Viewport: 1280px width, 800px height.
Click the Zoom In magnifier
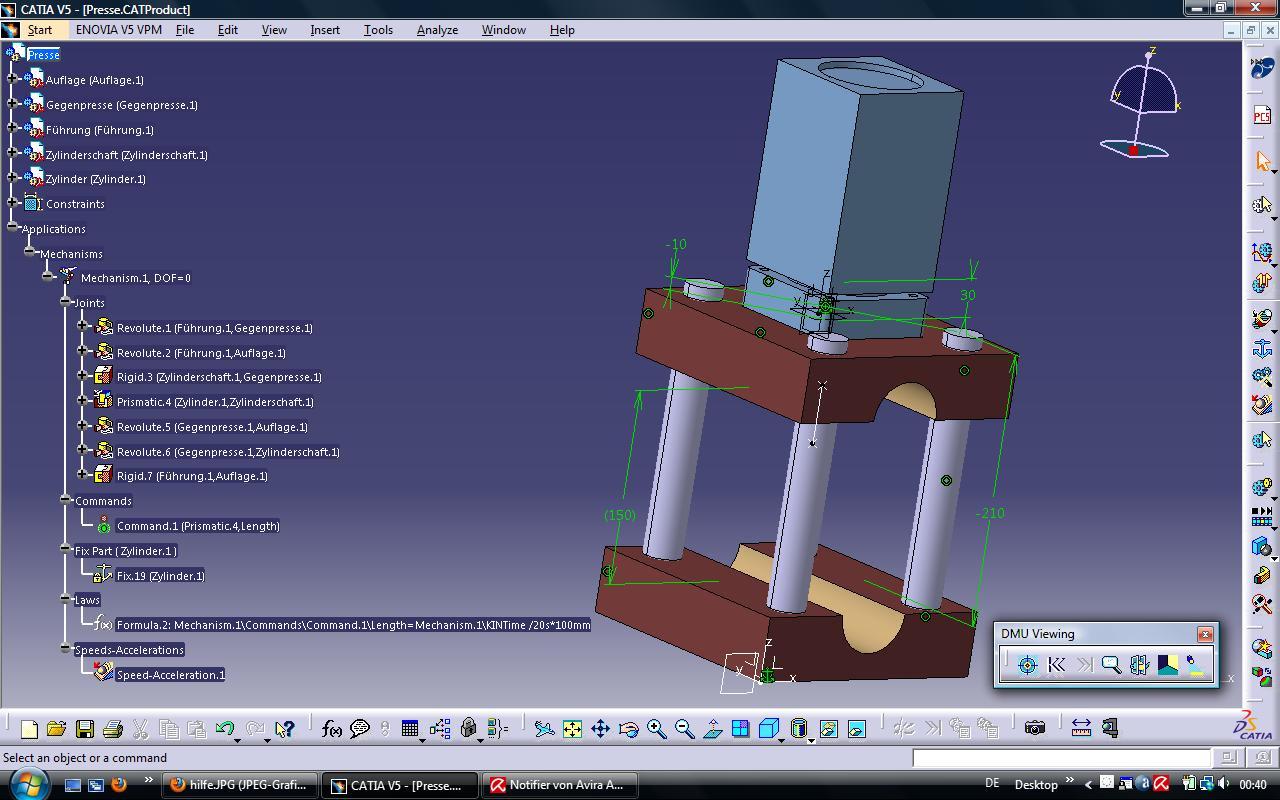pos(656,729)
